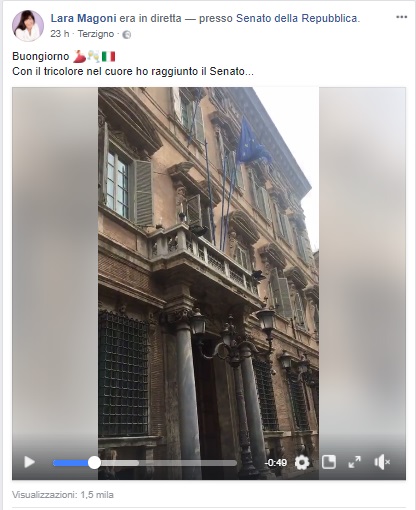
Task: Toggle the remaining time display -0:49
Action: click(x=276, y=463)
